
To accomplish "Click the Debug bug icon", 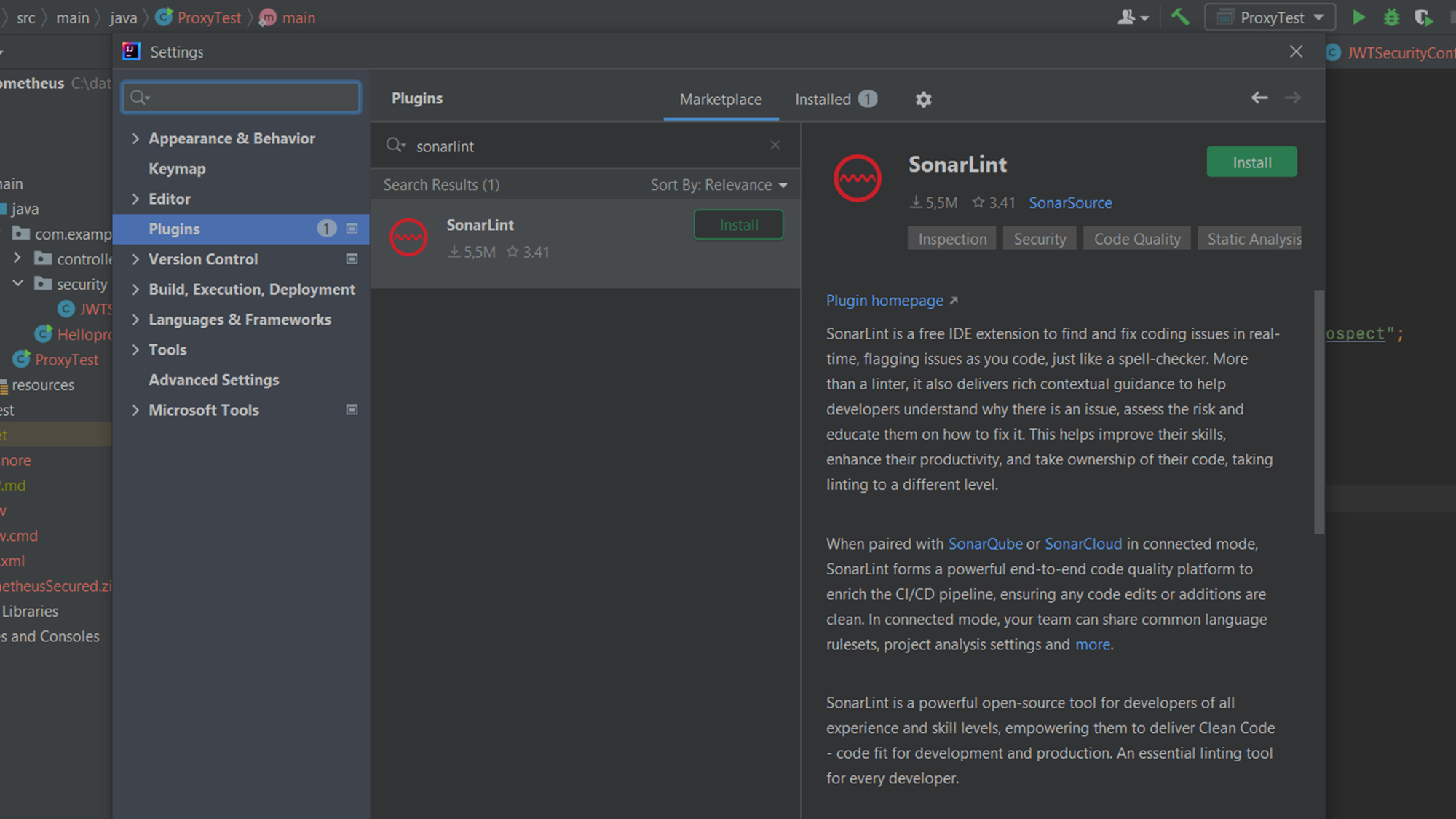I will pos(1391,17).
